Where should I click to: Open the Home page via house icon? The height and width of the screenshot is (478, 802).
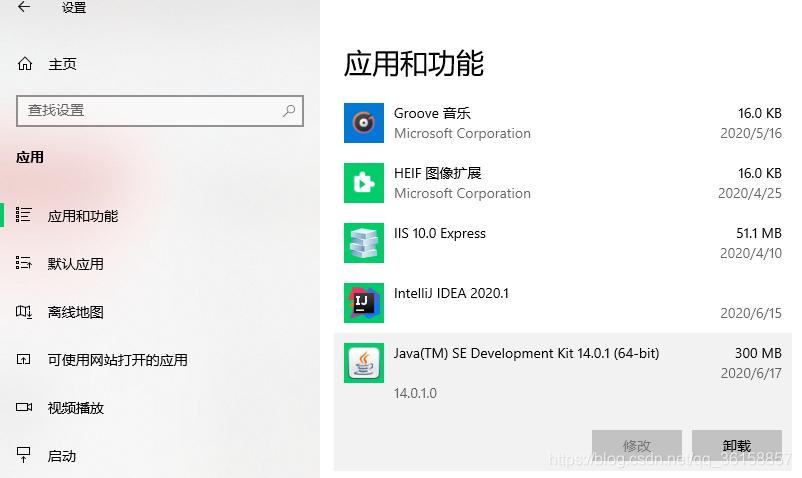pos(25,64)
